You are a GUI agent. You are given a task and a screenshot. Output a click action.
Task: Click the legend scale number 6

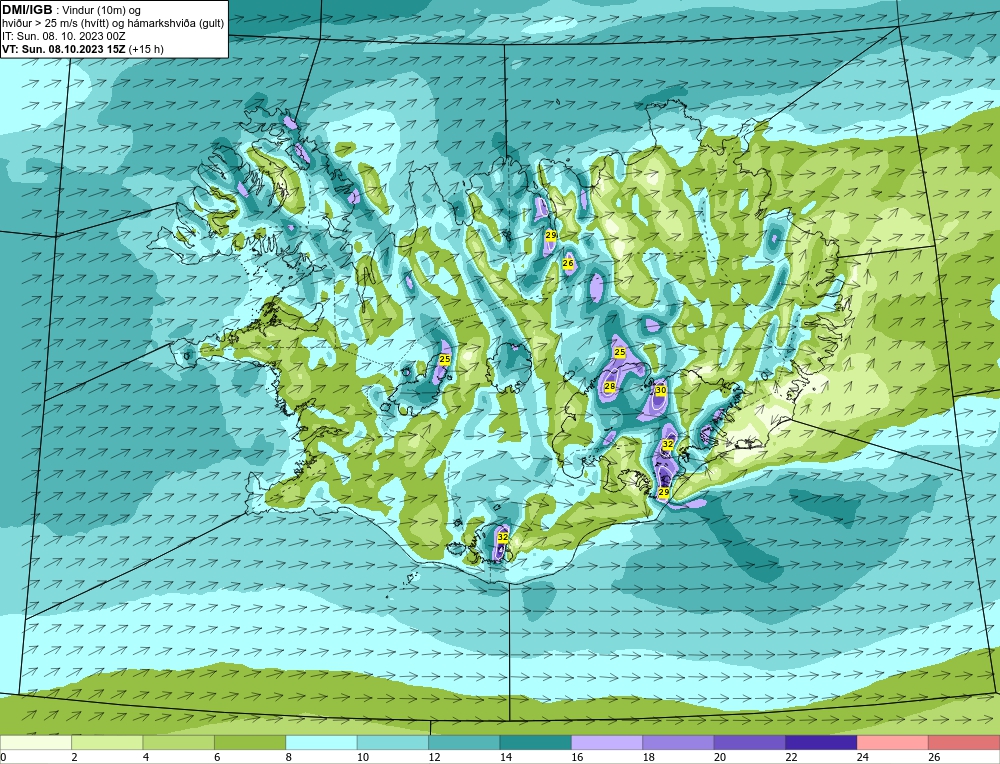pyautogui.click(x=217, y=758)
